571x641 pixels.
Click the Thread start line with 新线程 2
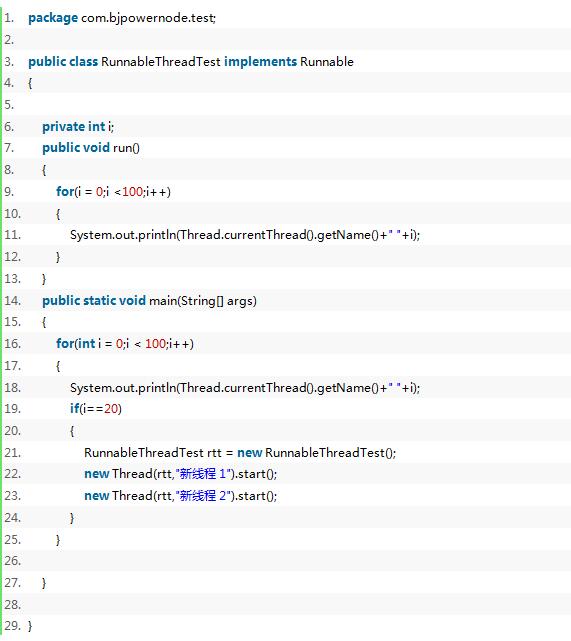[180, 496]
